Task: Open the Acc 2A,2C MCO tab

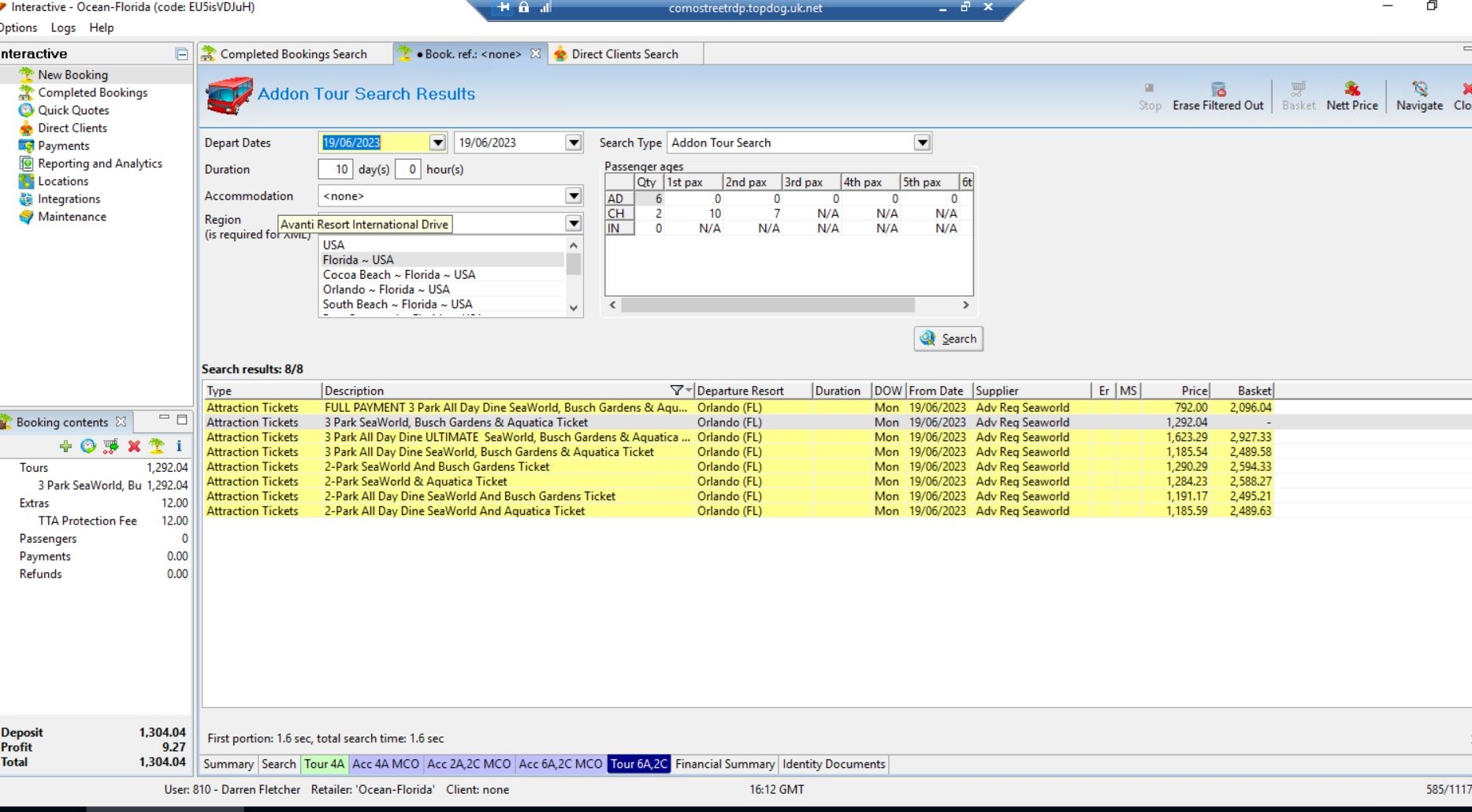Action: [469, 764]
